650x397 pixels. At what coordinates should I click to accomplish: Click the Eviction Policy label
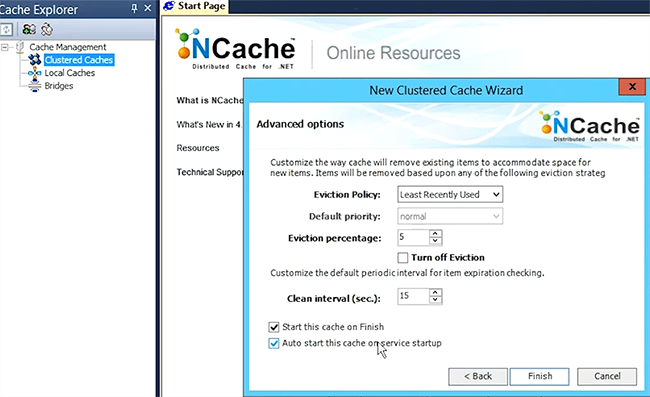tap(347, 195)
